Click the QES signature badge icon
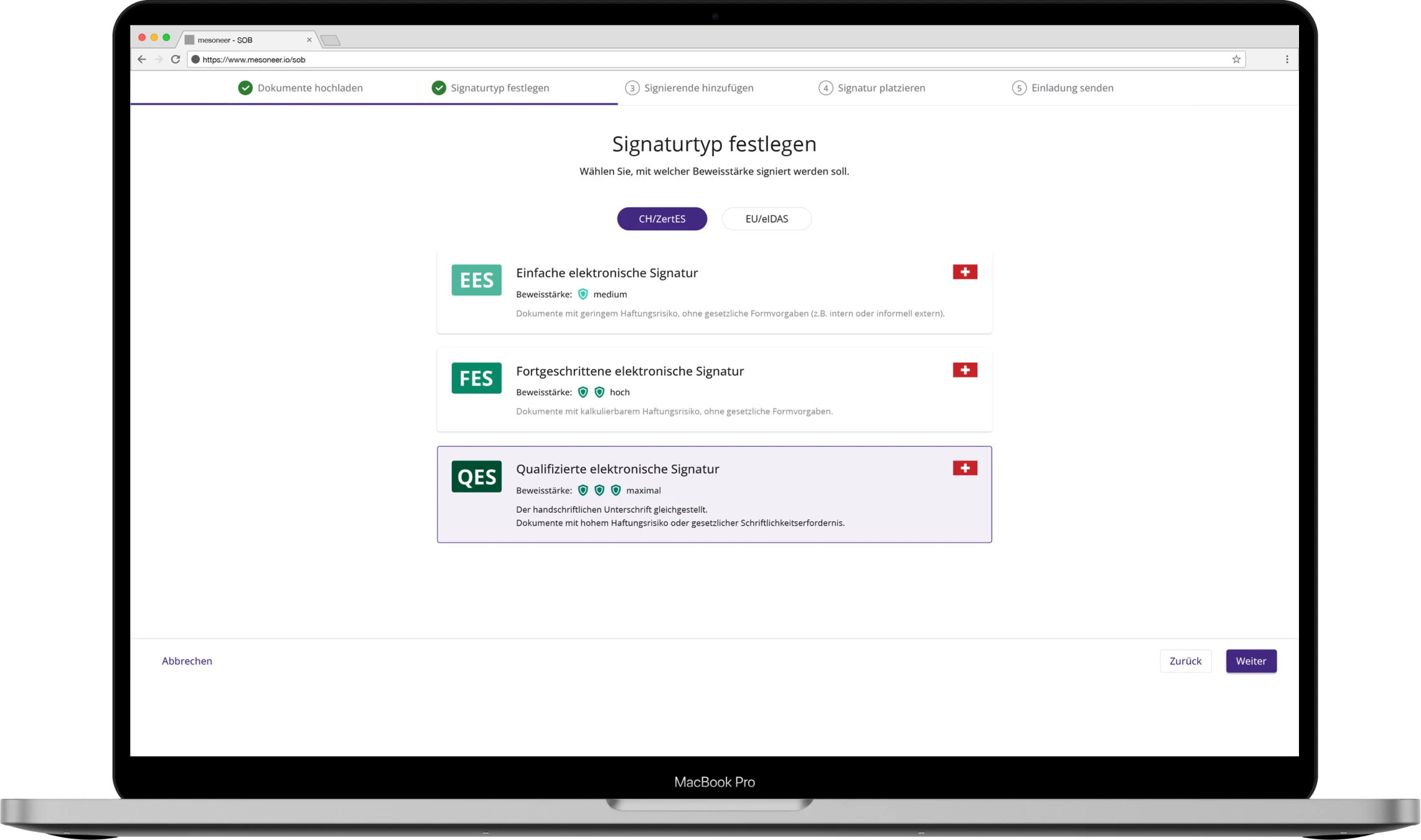 pos(476,476)
